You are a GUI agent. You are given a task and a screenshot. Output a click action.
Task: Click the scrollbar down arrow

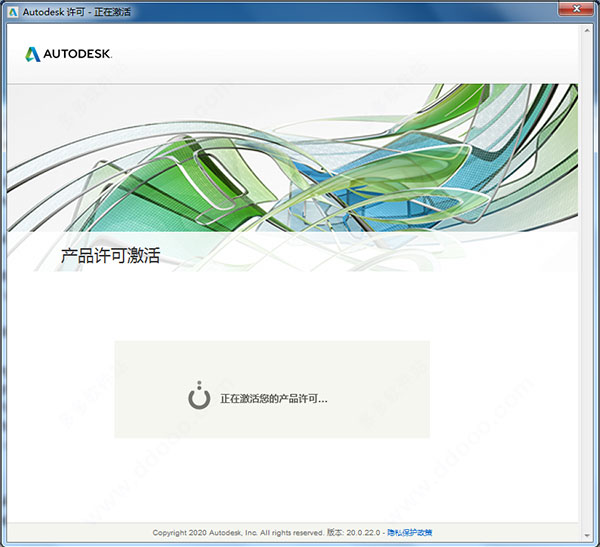[x=587, y=536]
